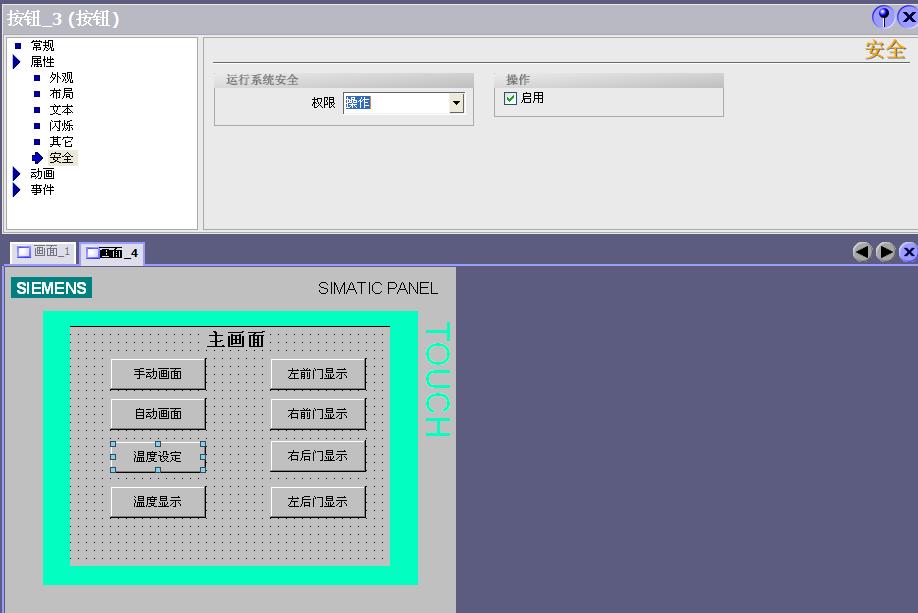Collapse the 属性 tree node
This screenshot has width=918, height=613.
point(17,62)
